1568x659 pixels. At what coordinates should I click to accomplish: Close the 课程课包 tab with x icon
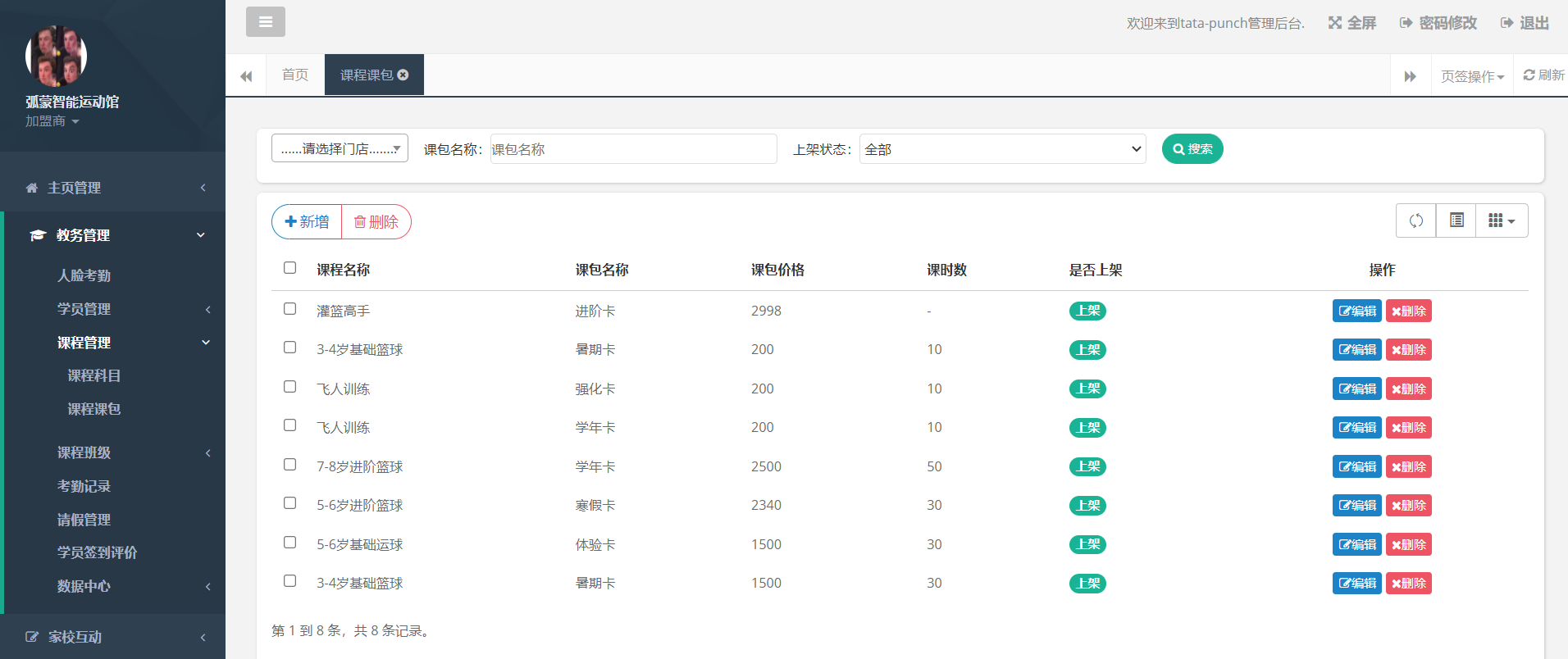(403, 75)
